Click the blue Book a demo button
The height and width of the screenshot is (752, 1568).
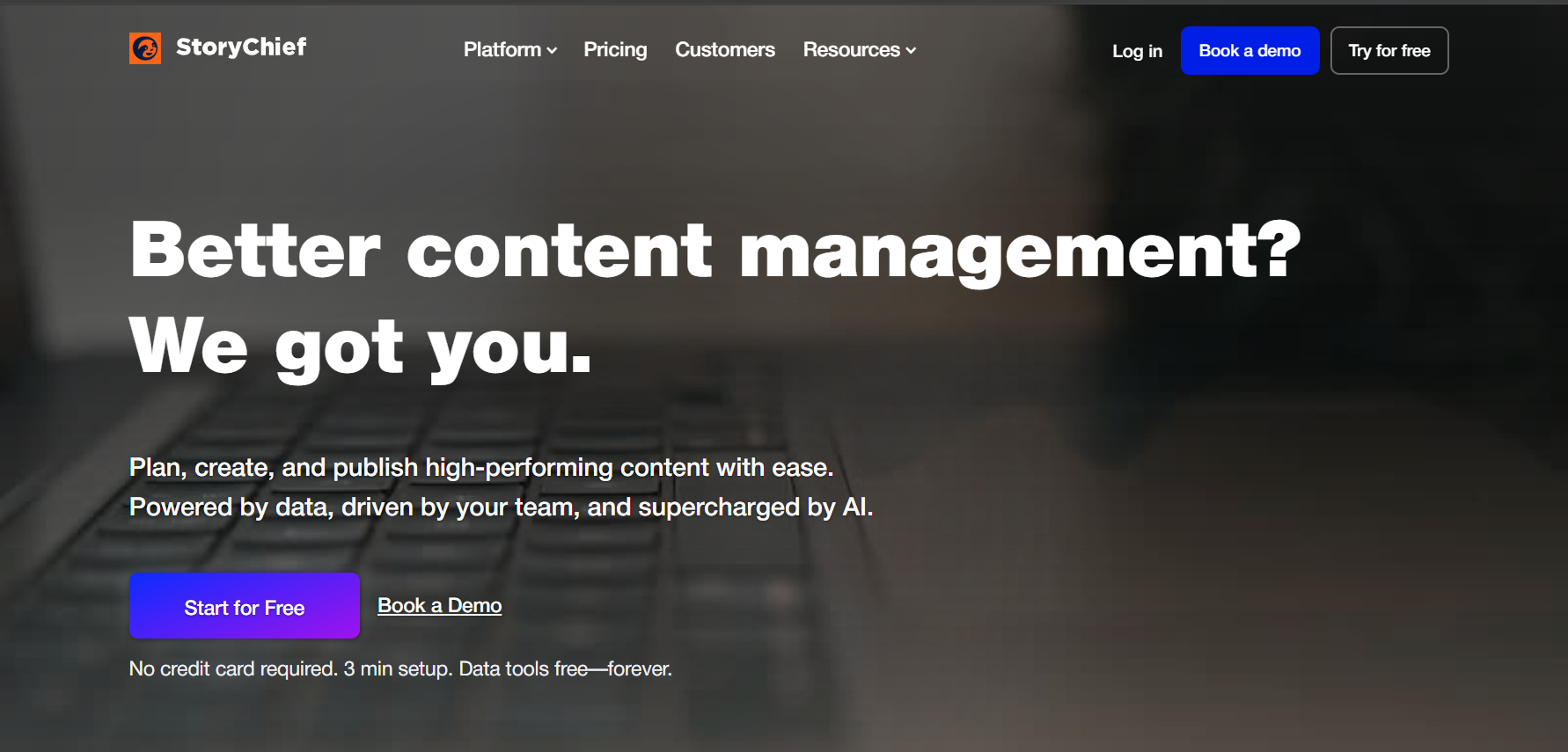pyautogui.click(x=1249, y=51)
